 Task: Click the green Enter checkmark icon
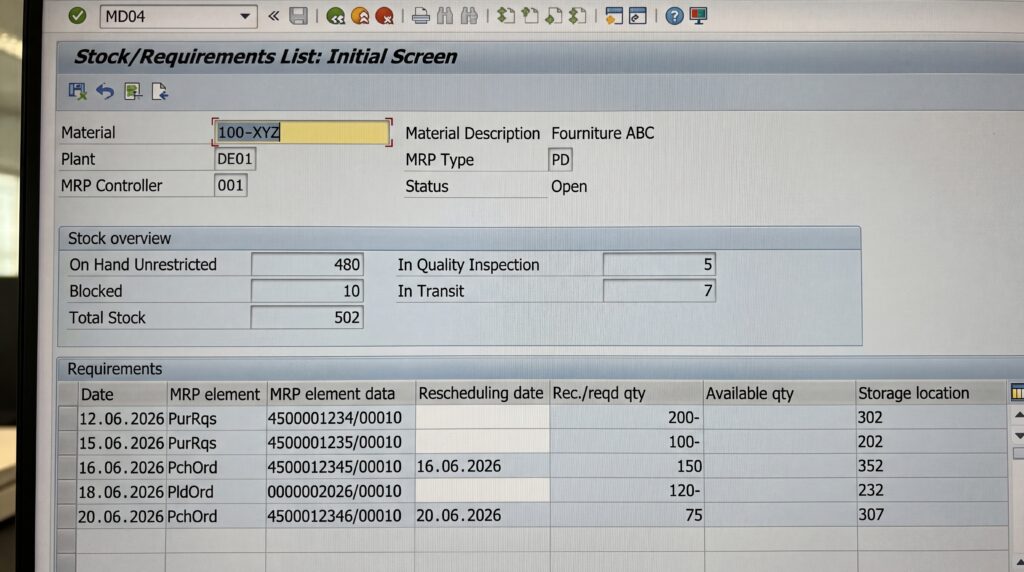tap(77, 15)
